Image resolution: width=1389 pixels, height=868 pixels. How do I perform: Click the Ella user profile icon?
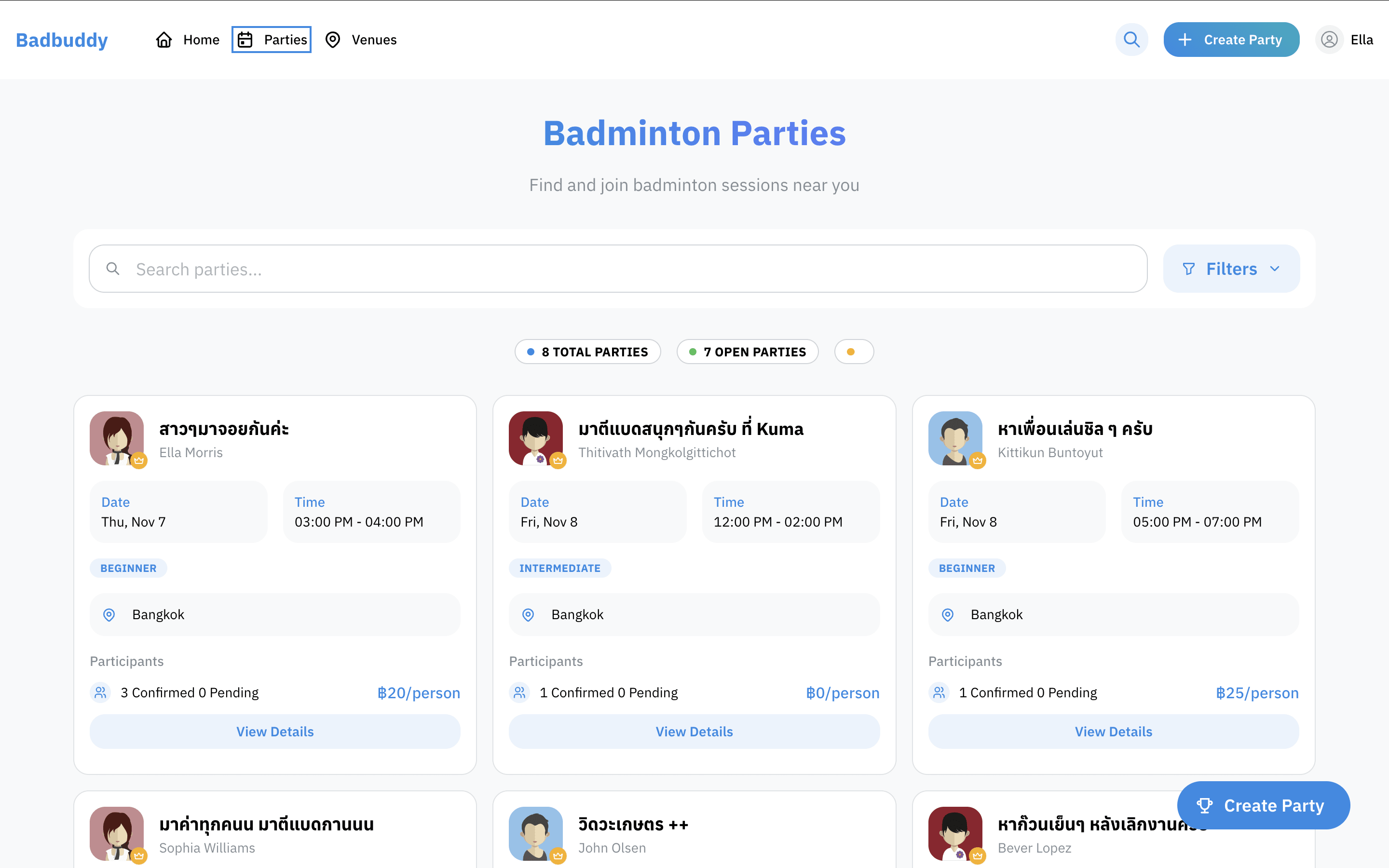[x=1329, y=40]
